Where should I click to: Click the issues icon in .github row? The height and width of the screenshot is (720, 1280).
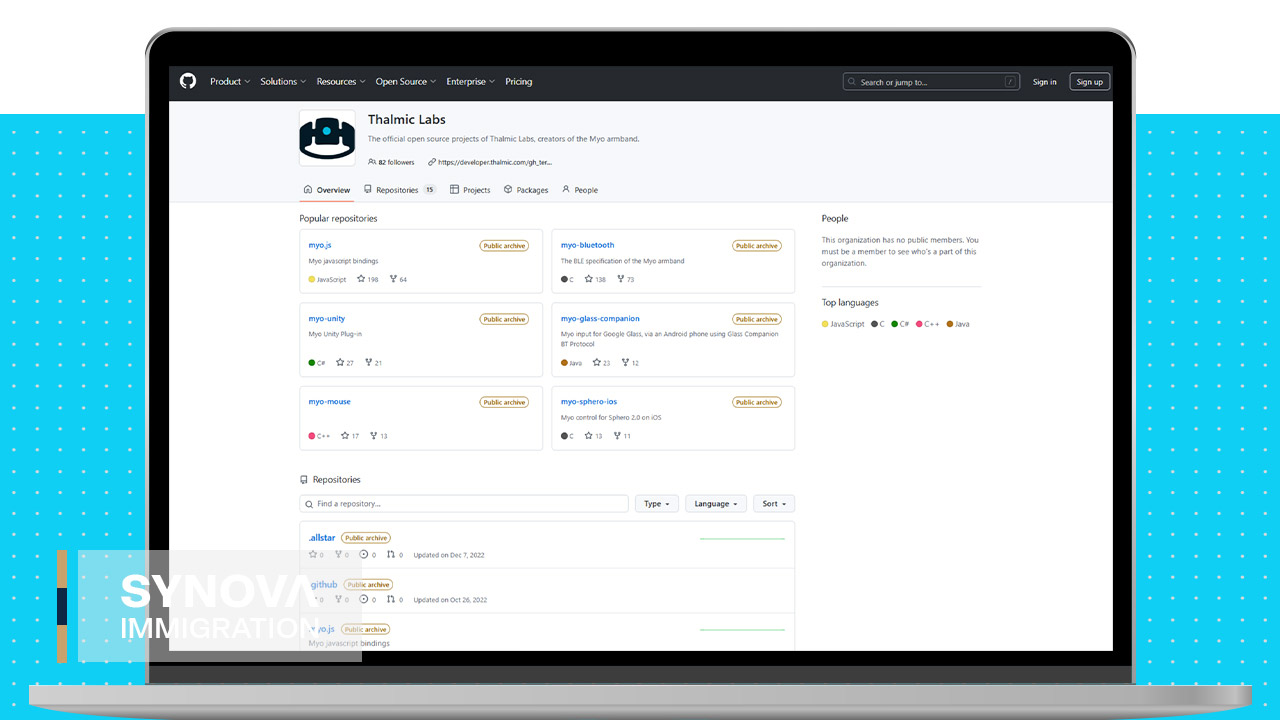click(x=364, y=599)
